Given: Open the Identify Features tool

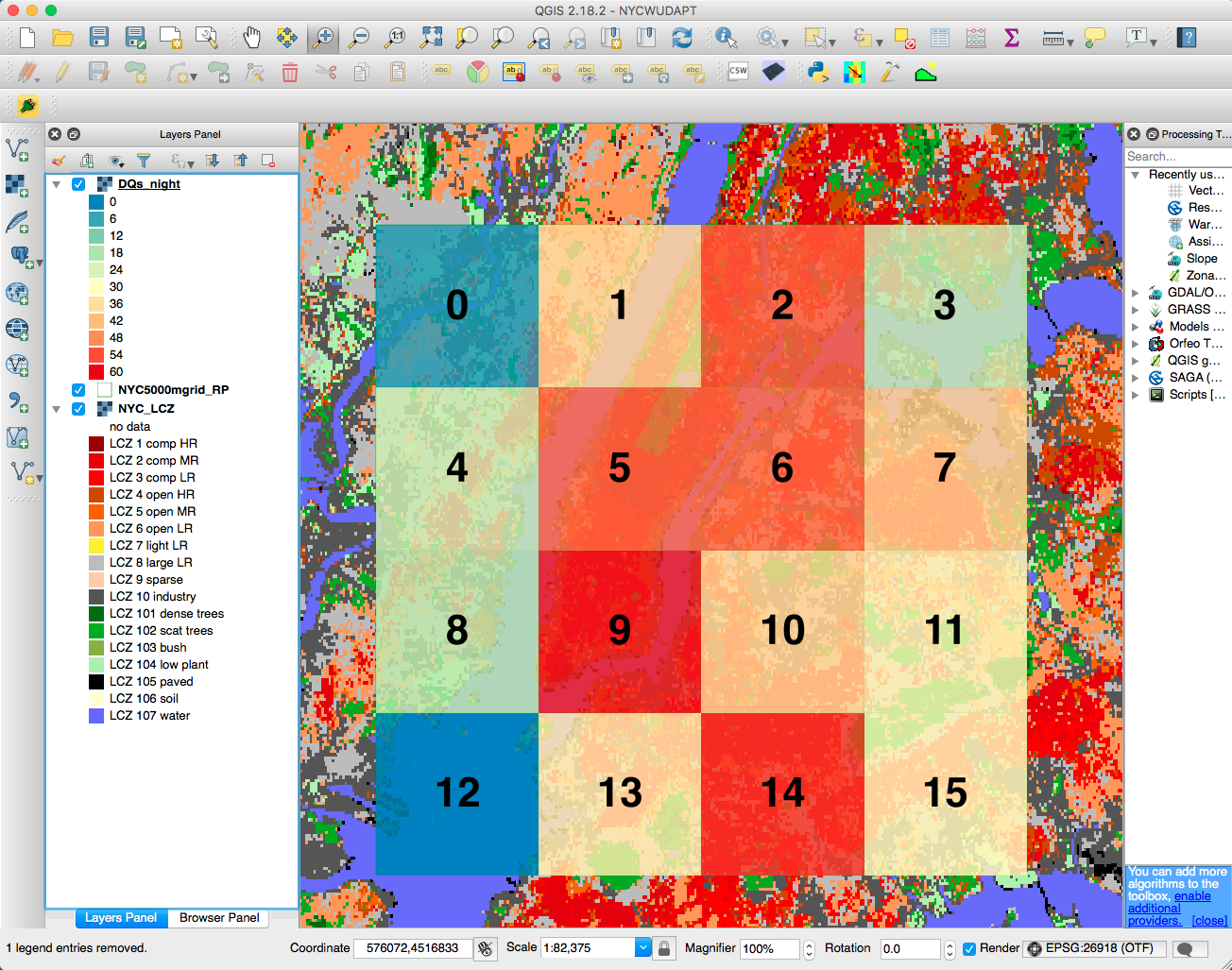Looking at the screenshot, I should pos(727,38).
